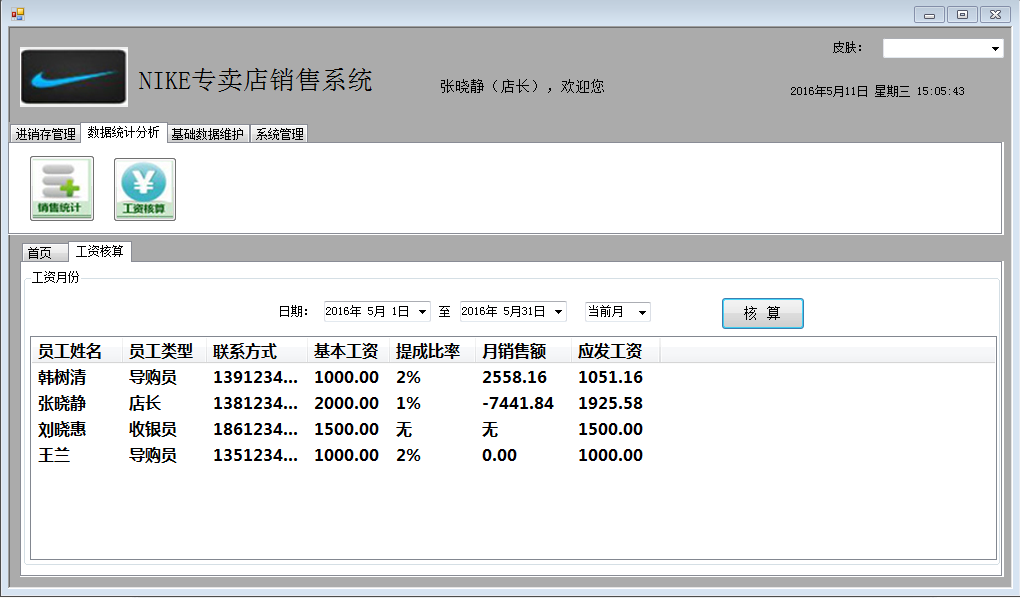The height and width of the screenshot is (598, 1020).
Task: Click the 收银员 employee type cell
Action: 153,429
